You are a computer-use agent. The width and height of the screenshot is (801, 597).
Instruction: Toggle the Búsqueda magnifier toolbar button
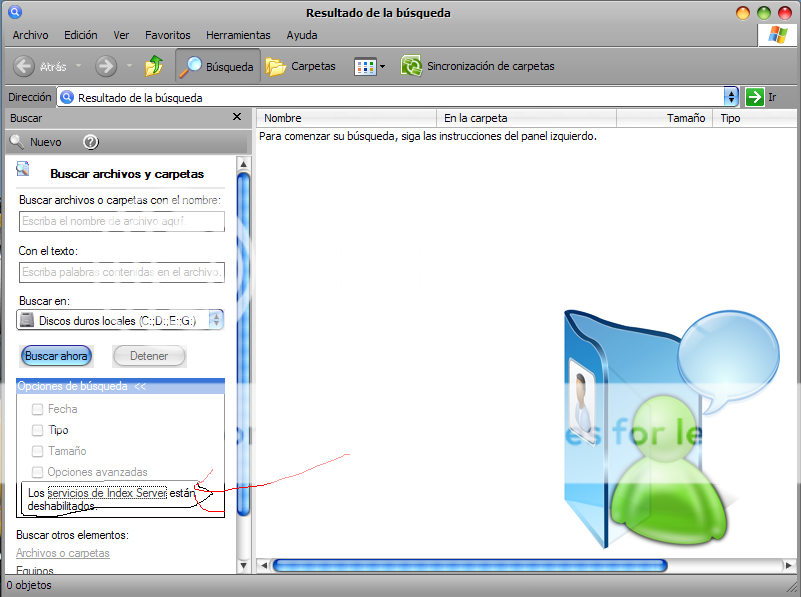click(218, 66)
